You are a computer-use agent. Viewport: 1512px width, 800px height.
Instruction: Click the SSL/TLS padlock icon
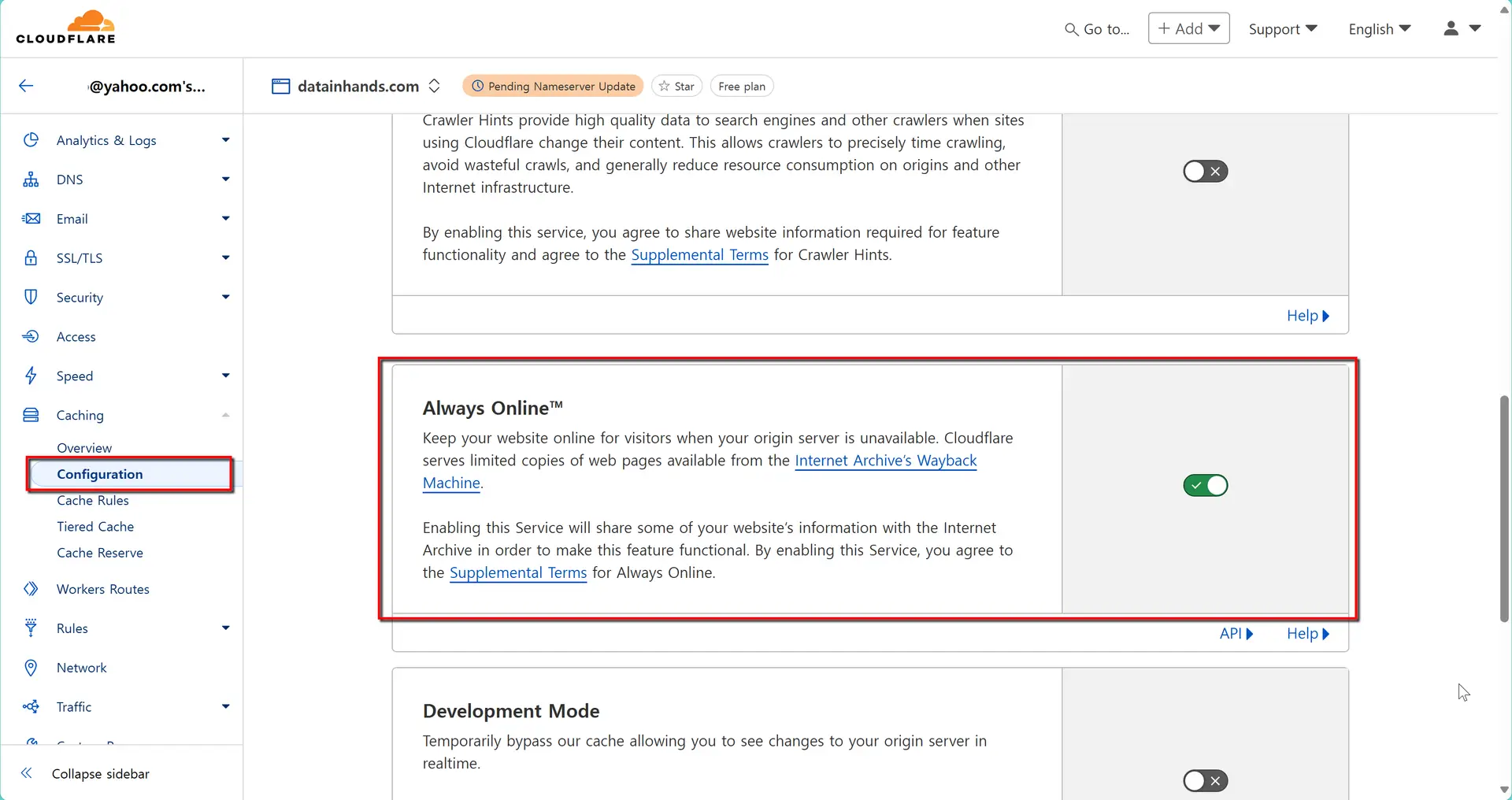(31, 257)
